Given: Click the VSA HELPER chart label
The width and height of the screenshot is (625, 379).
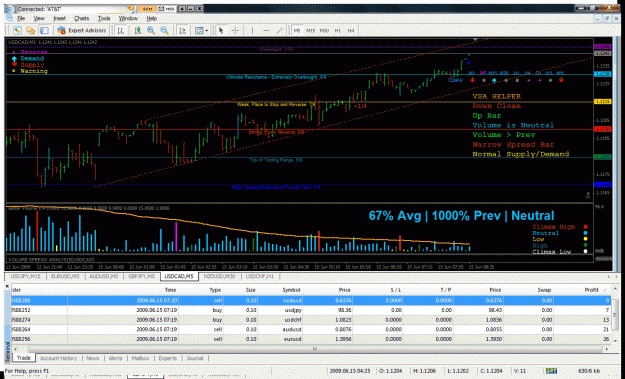Looking at the screenshot, I should coord(497,96).
